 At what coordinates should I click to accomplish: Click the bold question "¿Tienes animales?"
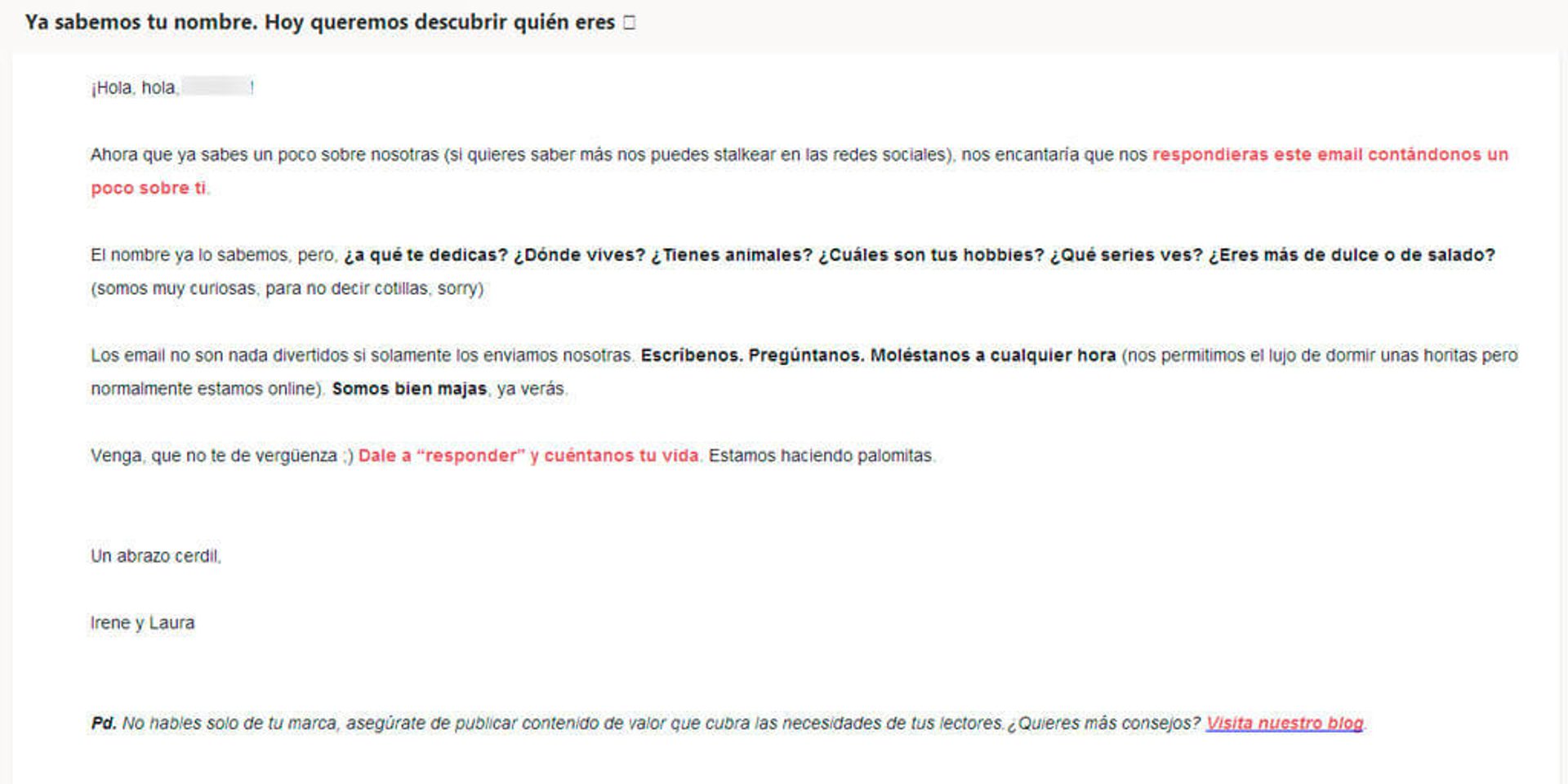tap(732, 256)
